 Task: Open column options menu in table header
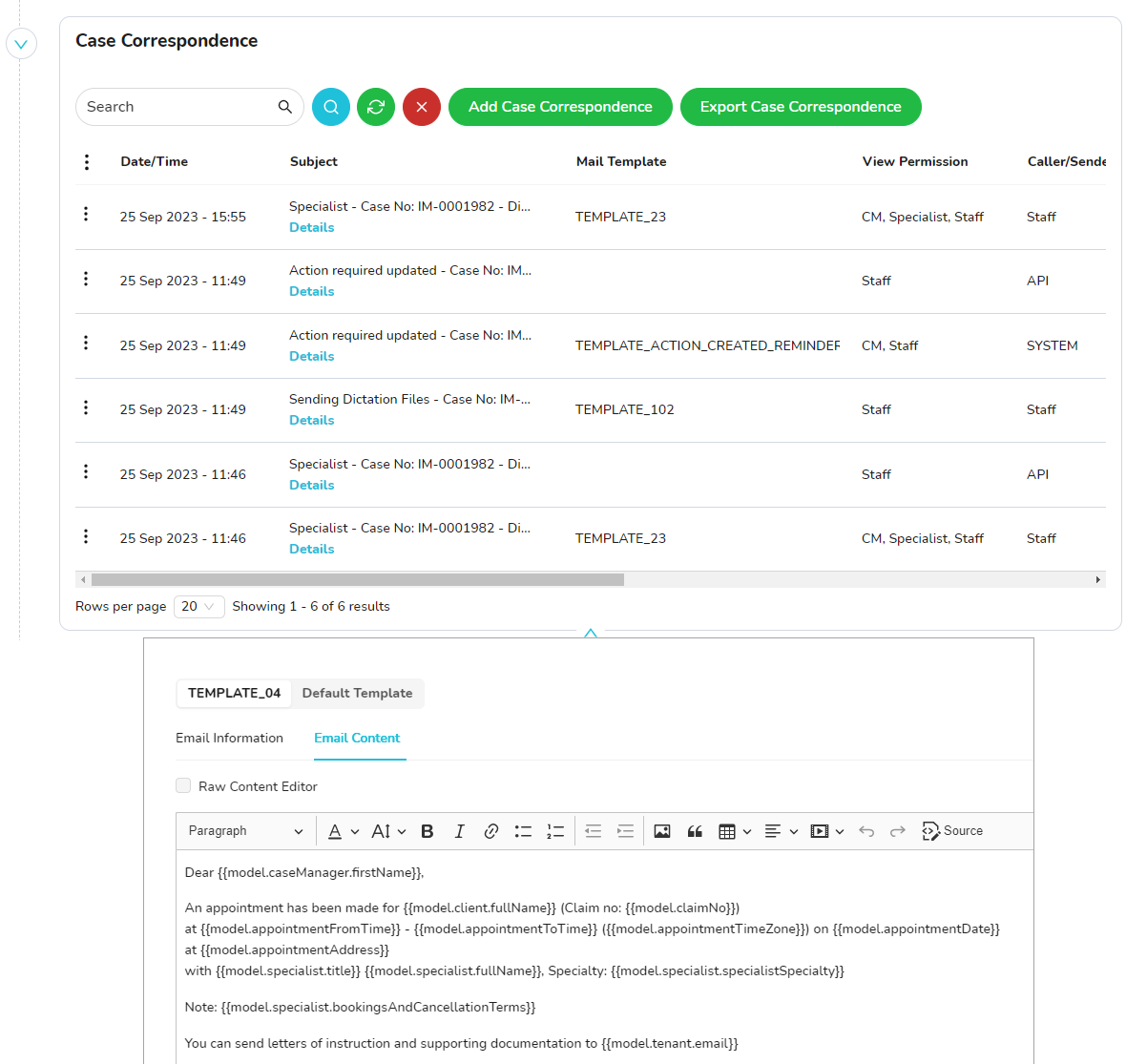[87, 162]
